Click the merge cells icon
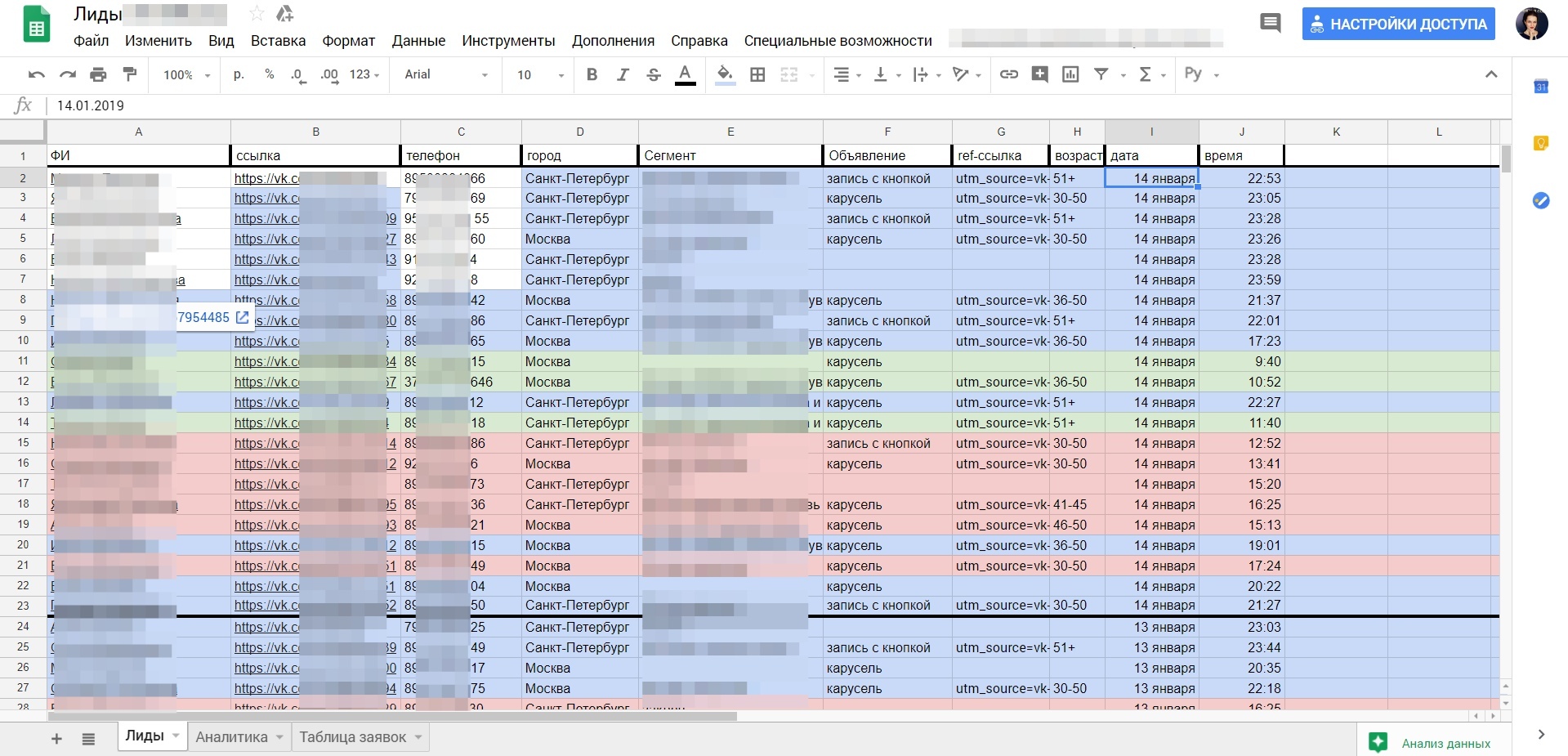Viewport: 1568px width, 756px height. pyautogui.click(x=788, y=74)
